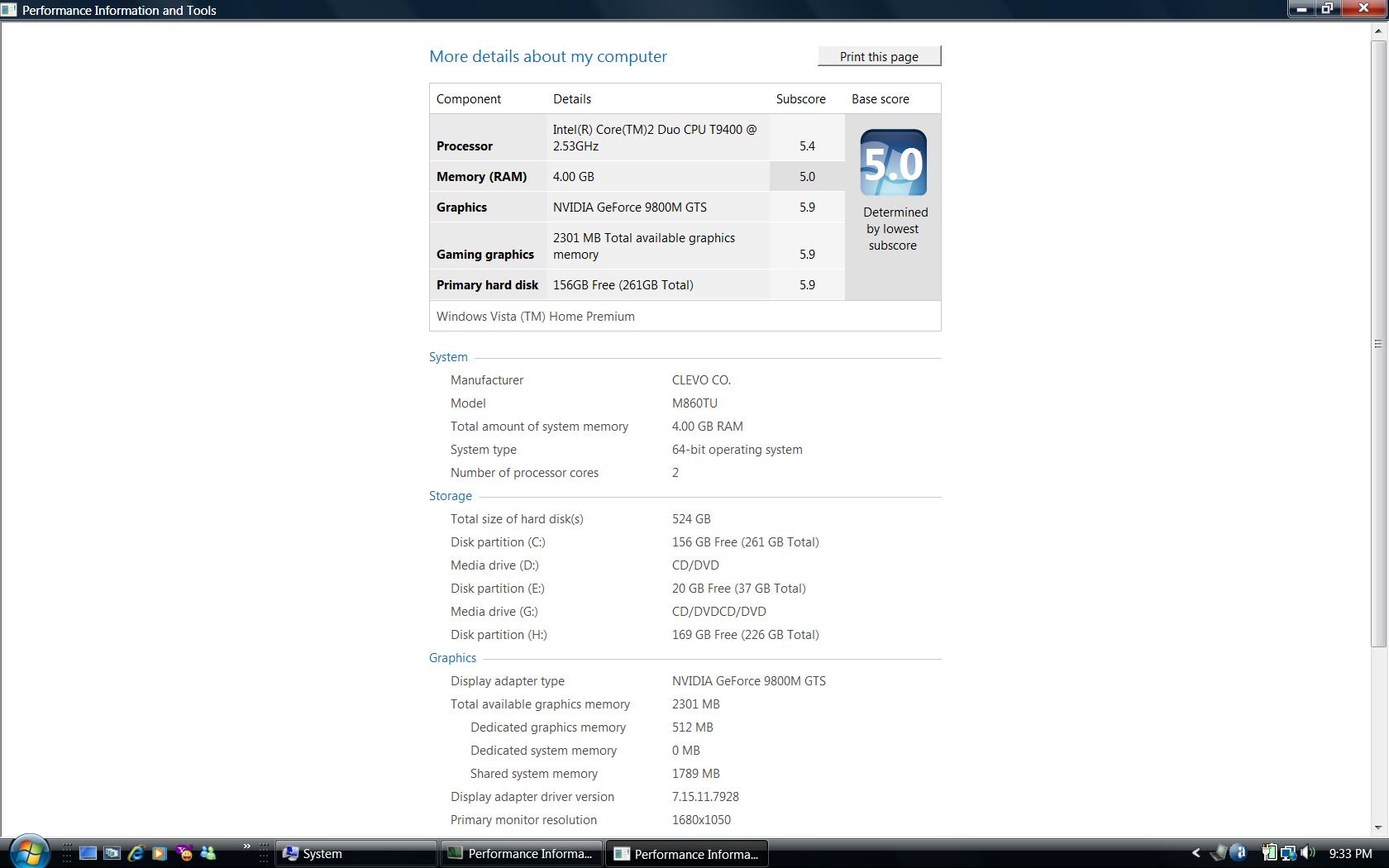Click the 1789 MB shared system memory
Viewport: 1389px width, 868px height.
[x=696, y=774]
